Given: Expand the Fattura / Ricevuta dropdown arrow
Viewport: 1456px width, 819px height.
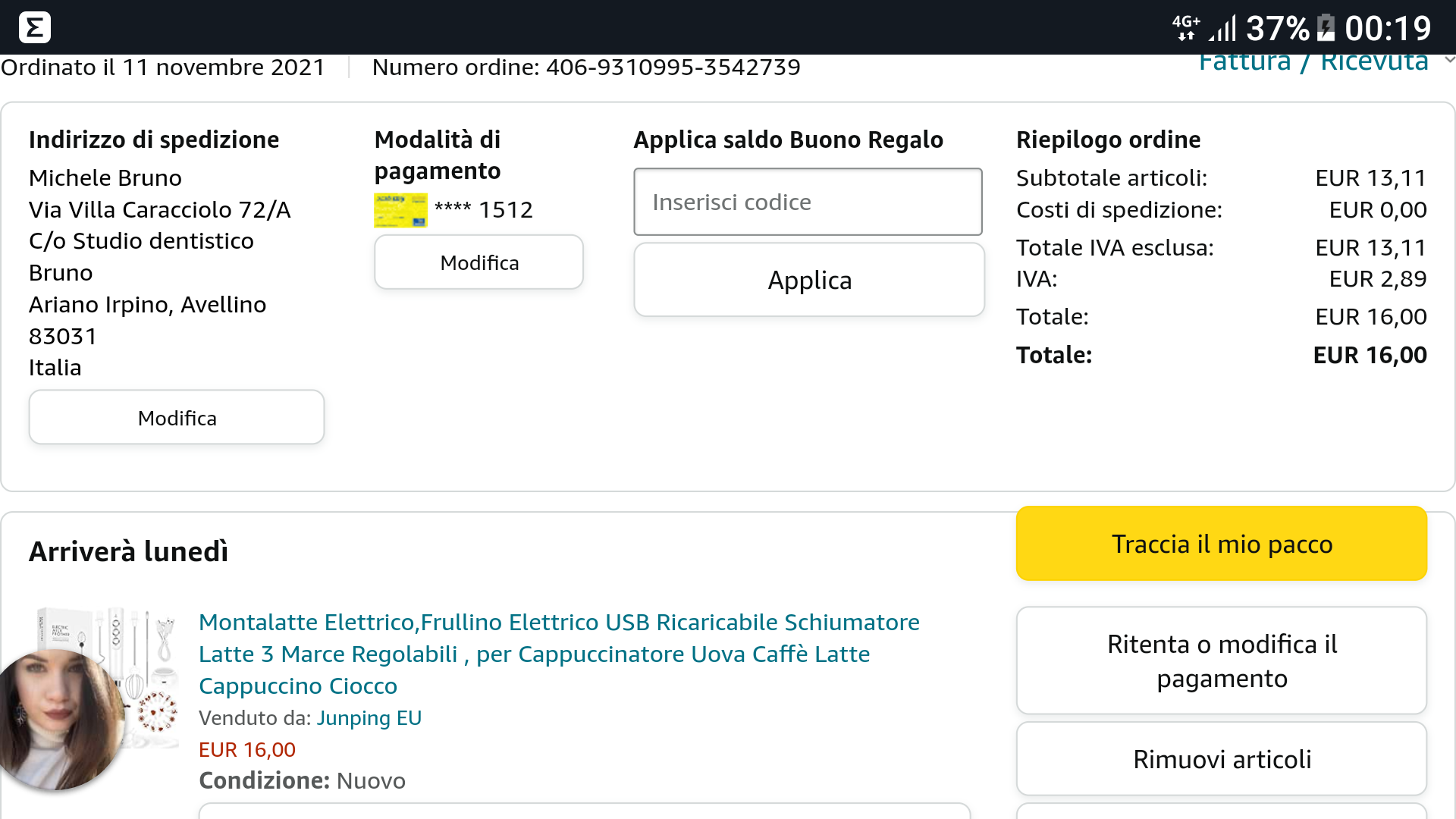Looking at the screenshot, I should 1449,60.
